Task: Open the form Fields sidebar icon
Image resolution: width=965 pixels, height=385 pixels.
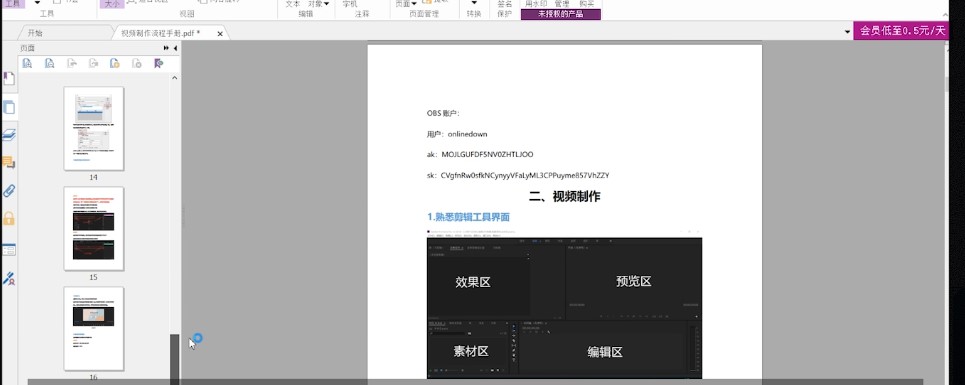Action: click(x=9, y=250)
